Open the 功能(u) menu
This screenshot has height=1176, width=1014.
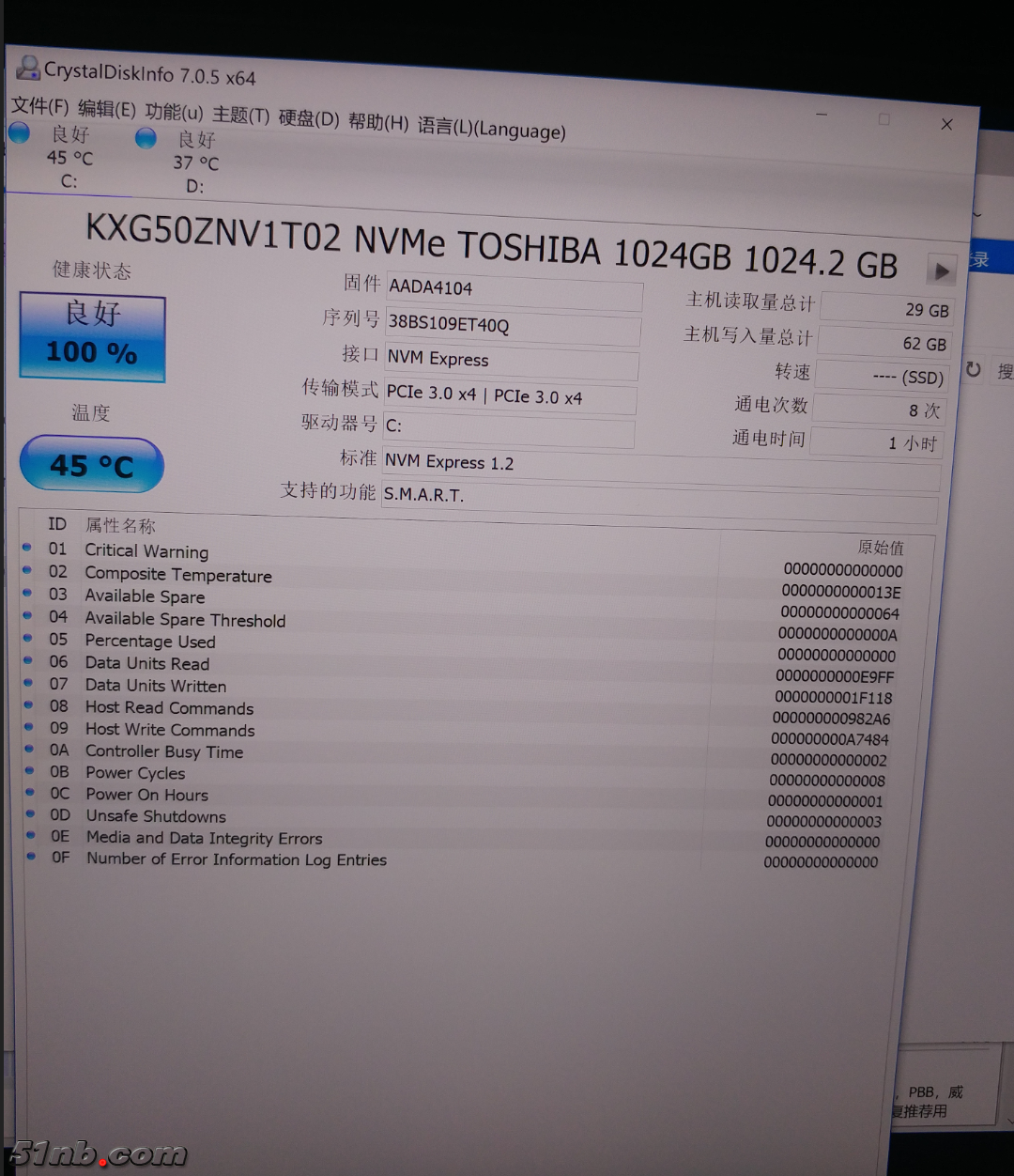coord(174,112)
